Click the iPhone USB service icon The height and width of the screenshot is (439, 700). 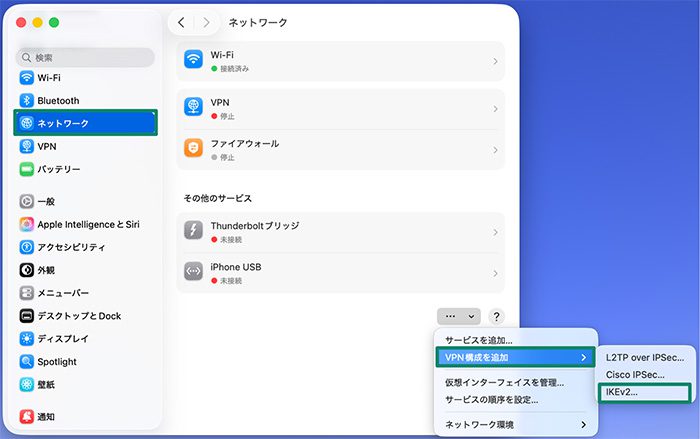coord(193,271)
